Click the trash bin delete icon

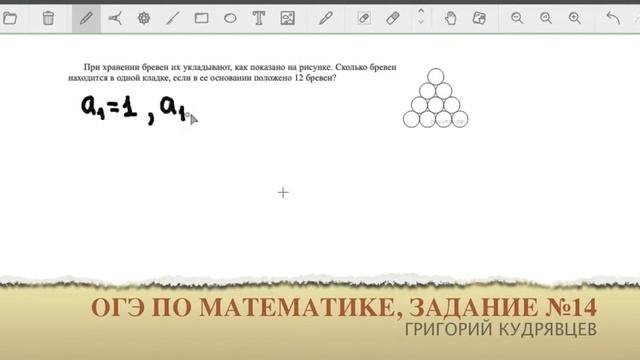tap(48, 18)
